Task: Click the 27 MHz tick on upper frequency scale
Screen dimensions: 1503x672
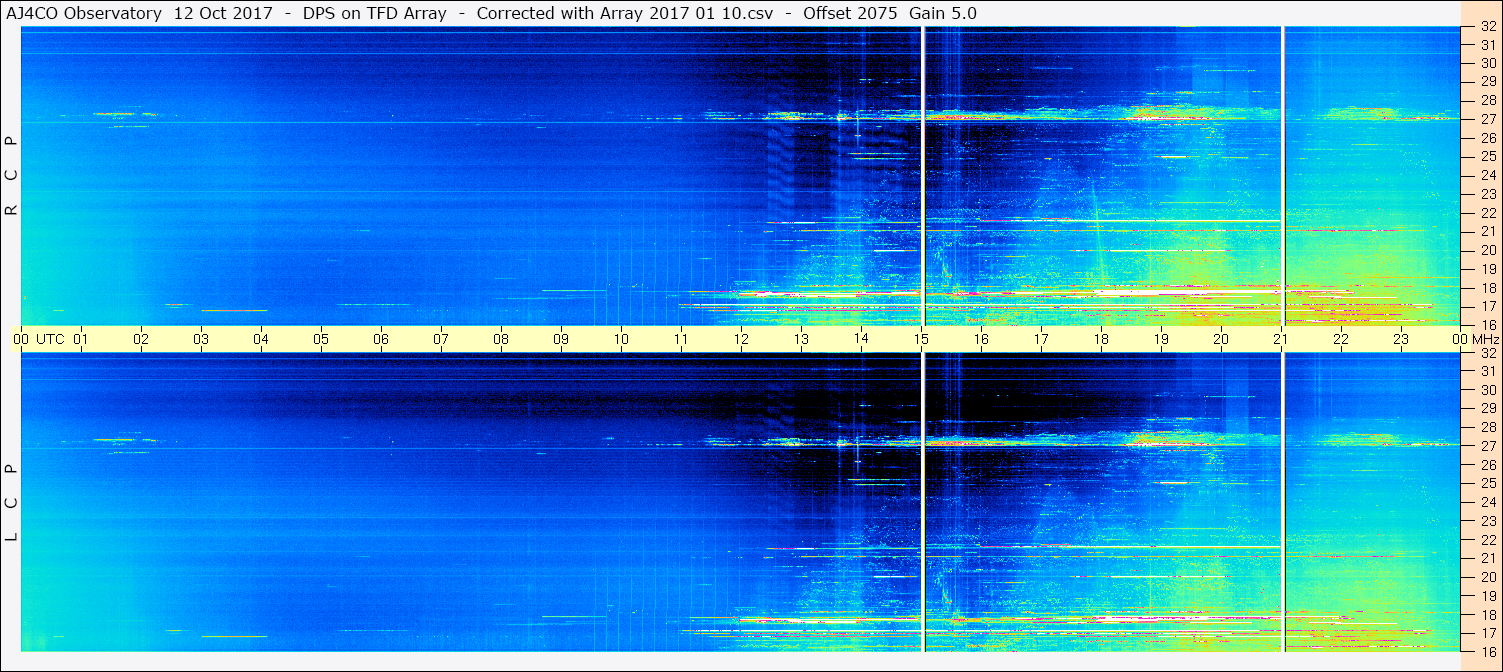Action: pos(1487,119)
